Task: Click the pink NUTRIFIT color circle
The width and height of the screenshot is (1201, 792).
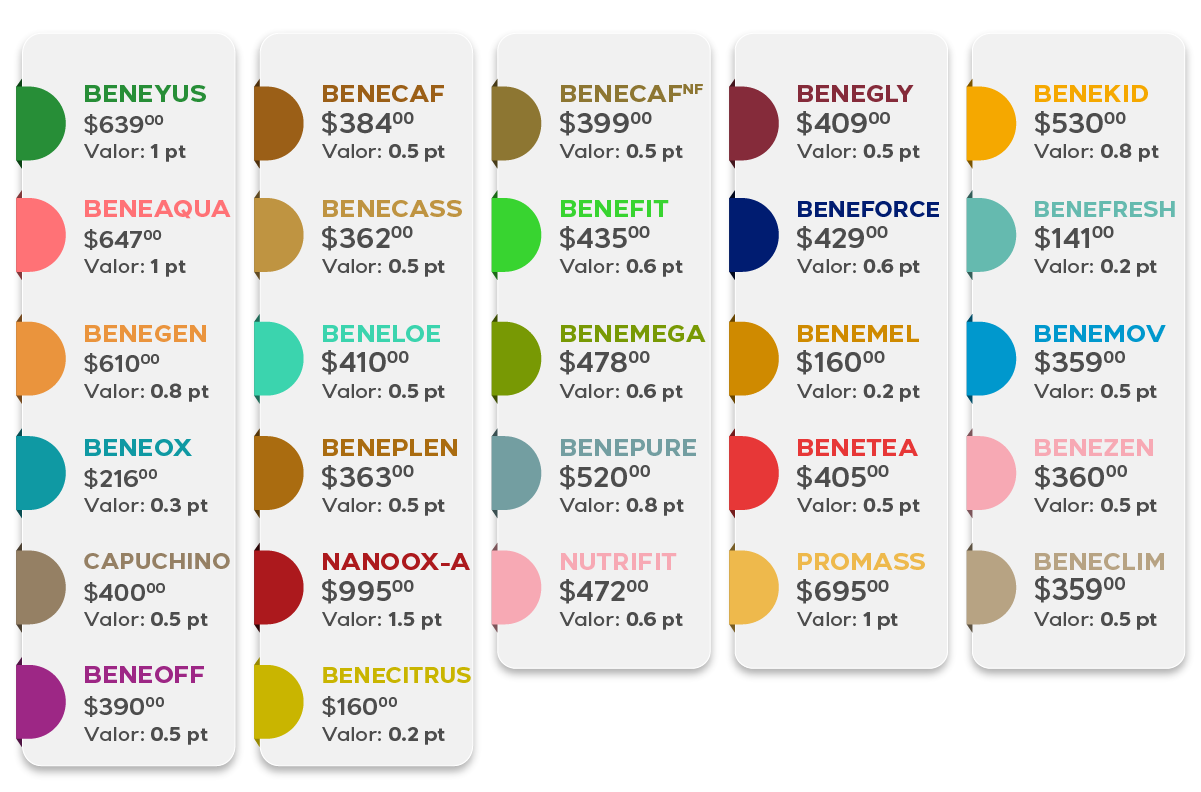Action: coord(516,587)
